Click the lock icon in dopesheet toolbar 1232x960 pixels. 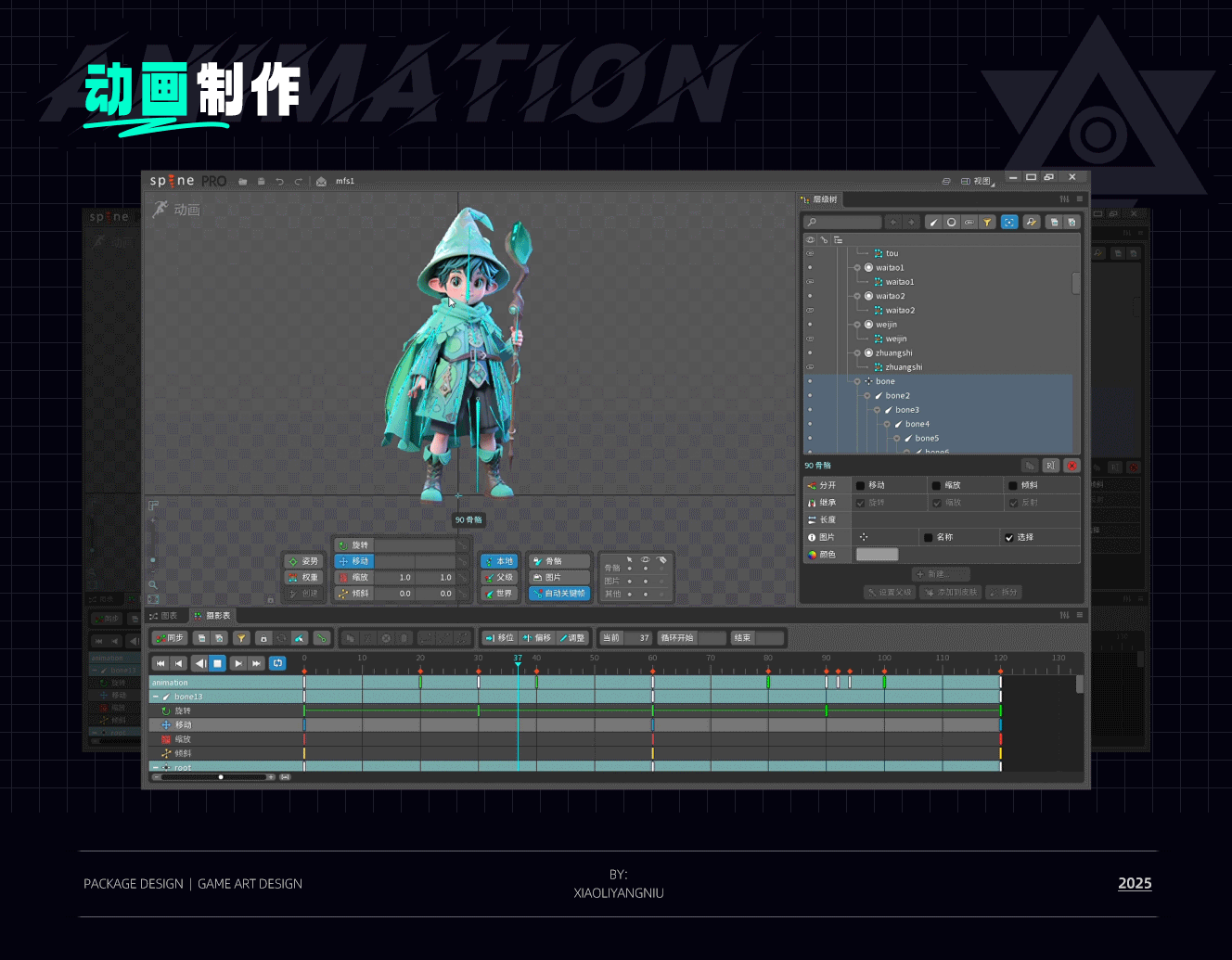263,638
